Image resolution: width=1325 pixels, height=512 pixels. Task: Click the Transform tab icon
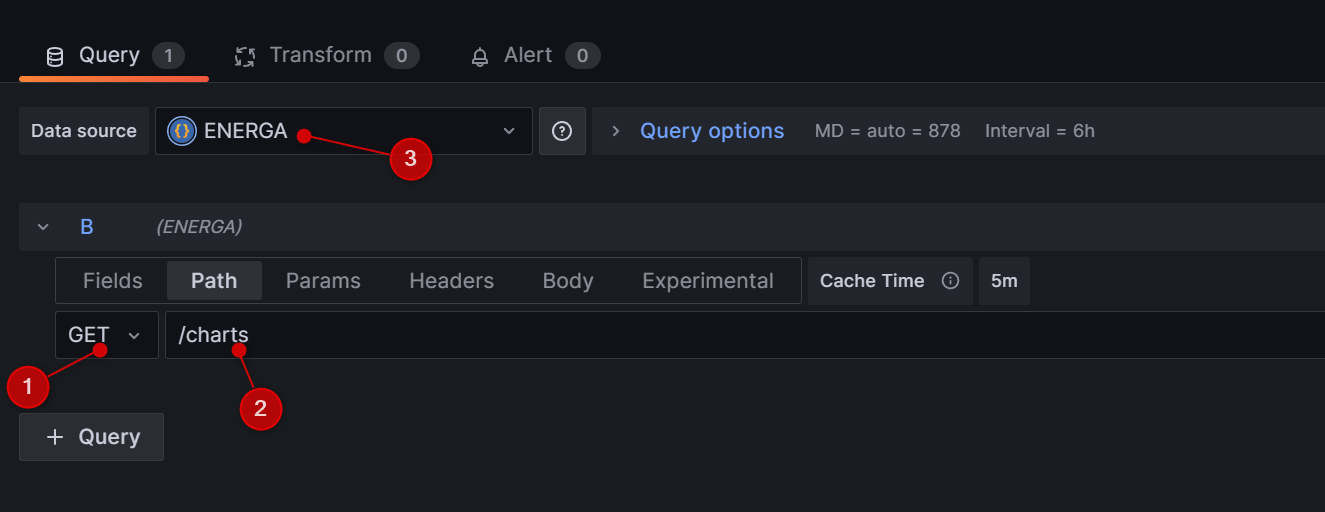245,56
